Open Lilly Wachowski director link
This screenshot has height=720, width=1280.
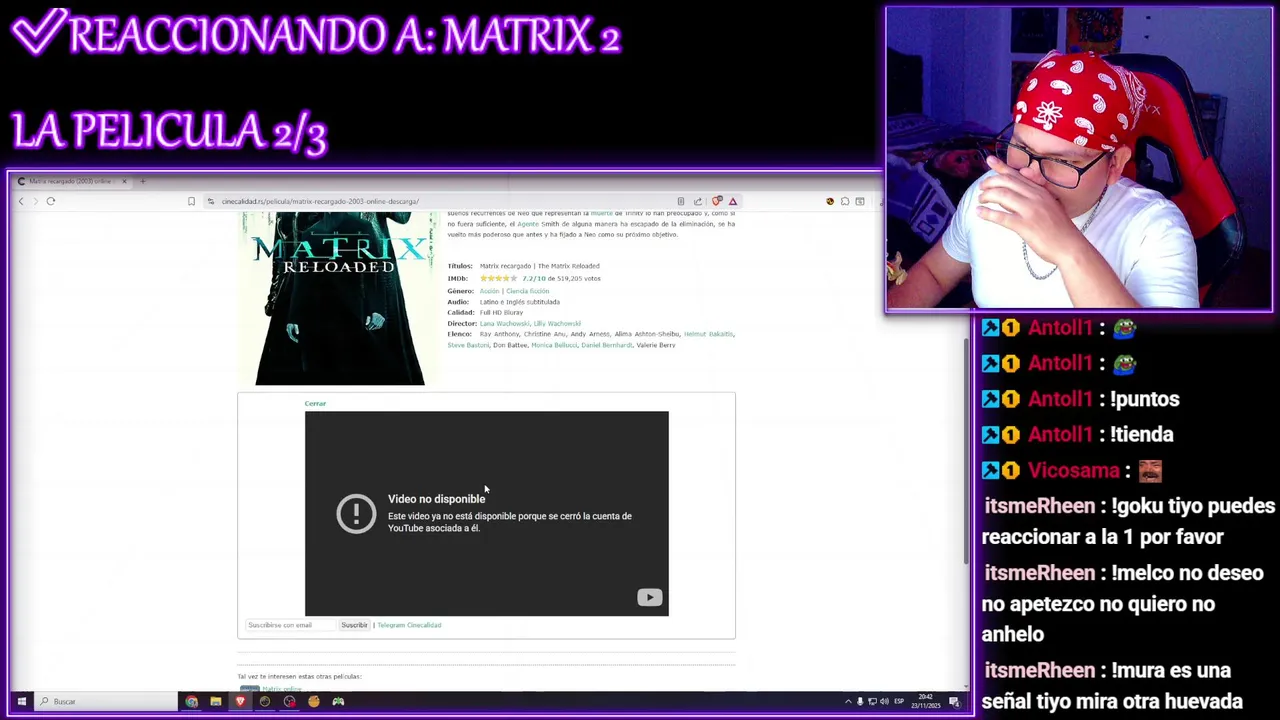(x=557, y=323)
